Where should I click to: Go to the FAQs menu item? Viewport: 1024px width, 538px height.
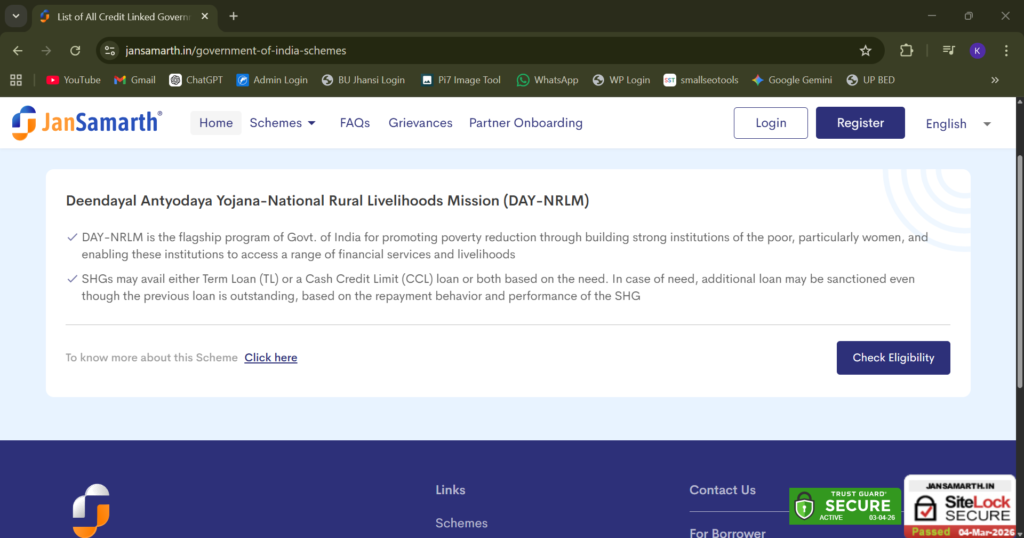click(x=354, y=123)
